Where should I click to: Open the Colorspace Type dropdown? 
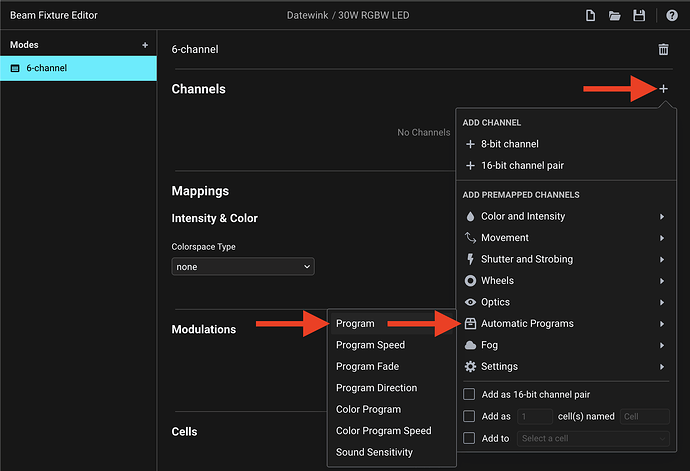click(x=243, y=267)
